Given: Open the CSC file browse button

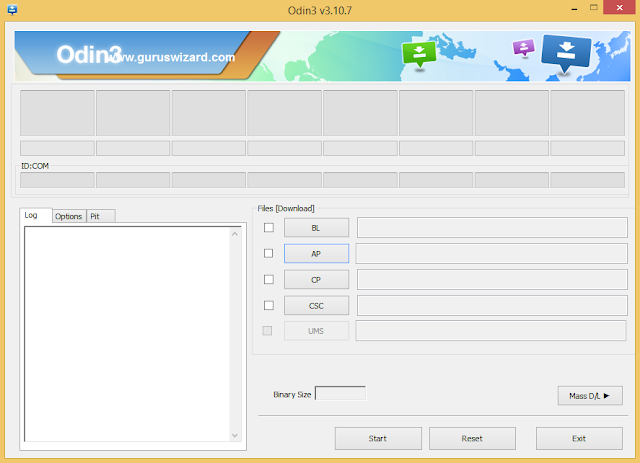Looking at the screenshot, I should [x=316, y=305].
